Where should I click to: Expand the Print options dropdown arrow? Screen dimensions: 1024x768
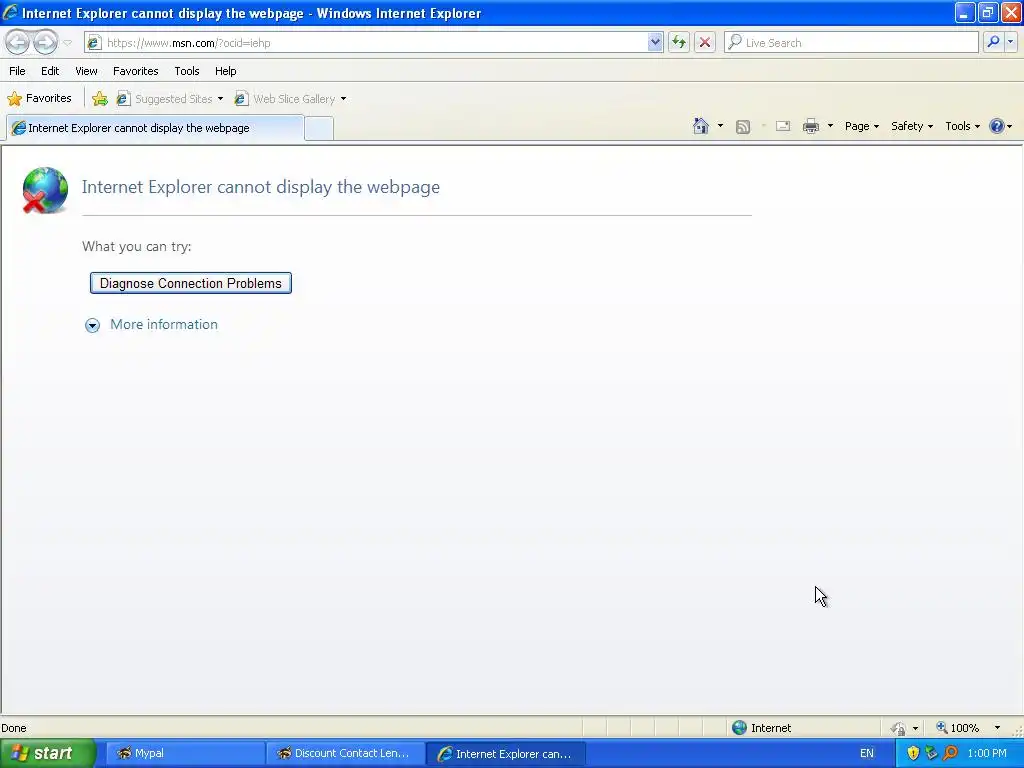830,126
